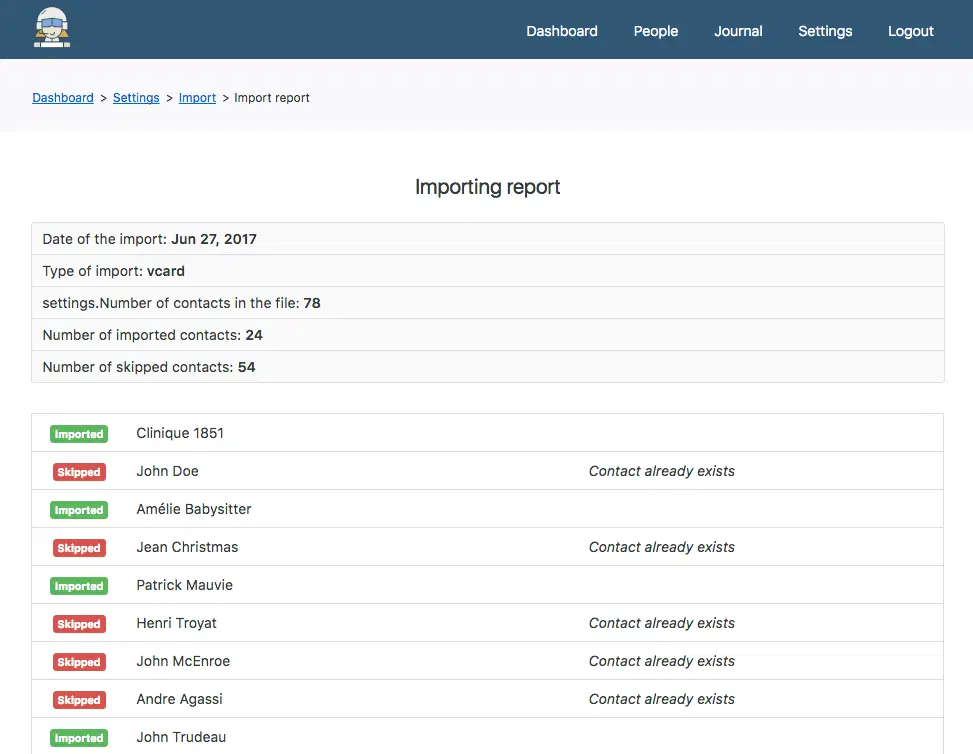Viewport: 973px width, 754px height.
Task: Click 'Contact already exists' beside Andre Agassi
Action: pyautogui.click(x=661, y=699)
